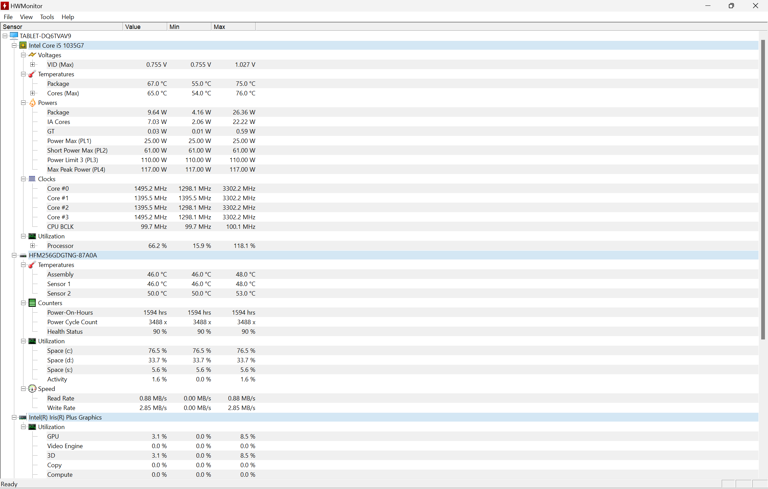The width and height of the screenshot is (768, 489).
Task: Click the drive Temperatures thermometer icon
Action: [x=32, y=265]
